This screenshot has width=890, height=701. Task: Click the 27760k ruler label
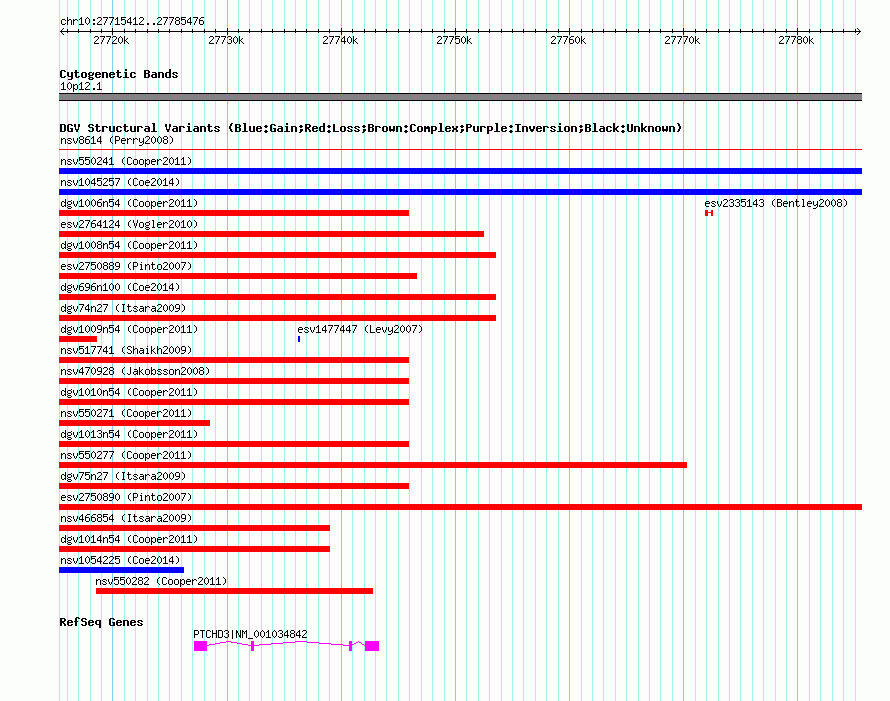point(568,40)
